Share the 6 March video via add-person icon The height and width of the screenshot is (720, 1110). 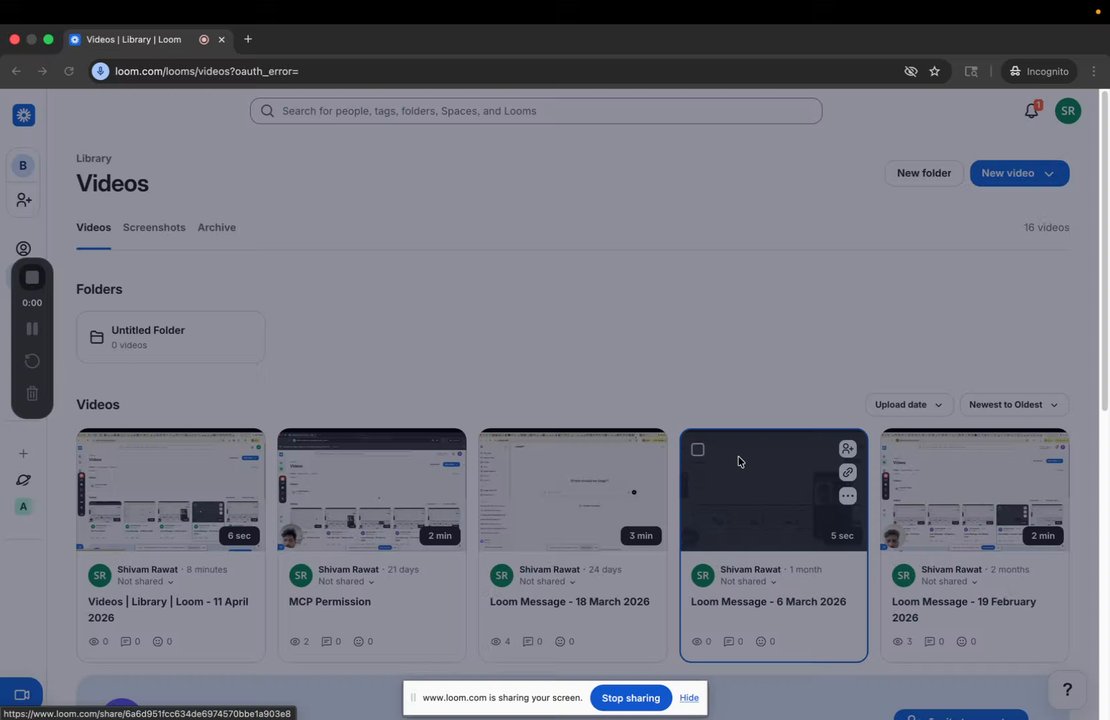click(x=847, y=449)
